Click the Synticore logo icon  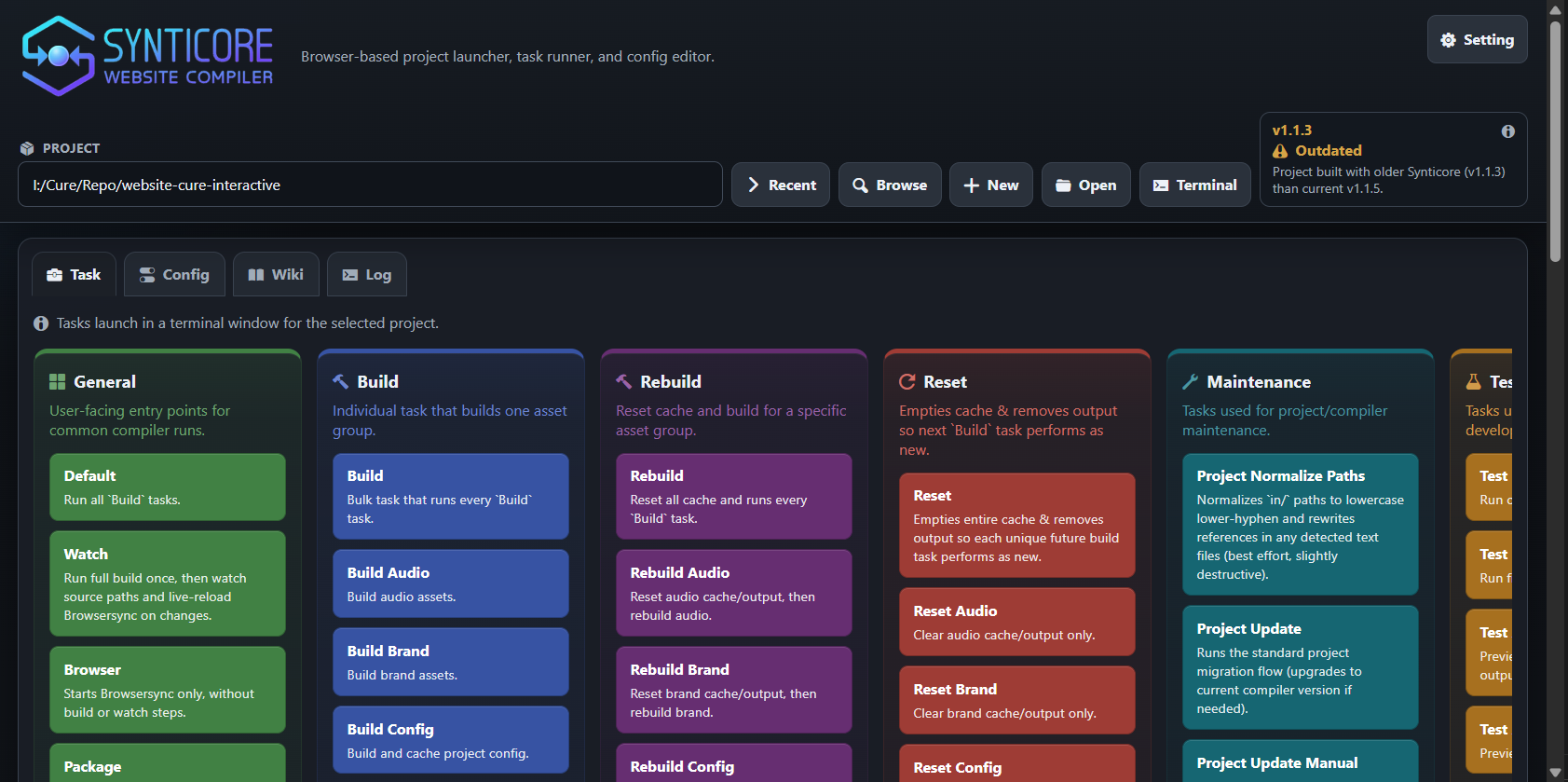point(59,56)
